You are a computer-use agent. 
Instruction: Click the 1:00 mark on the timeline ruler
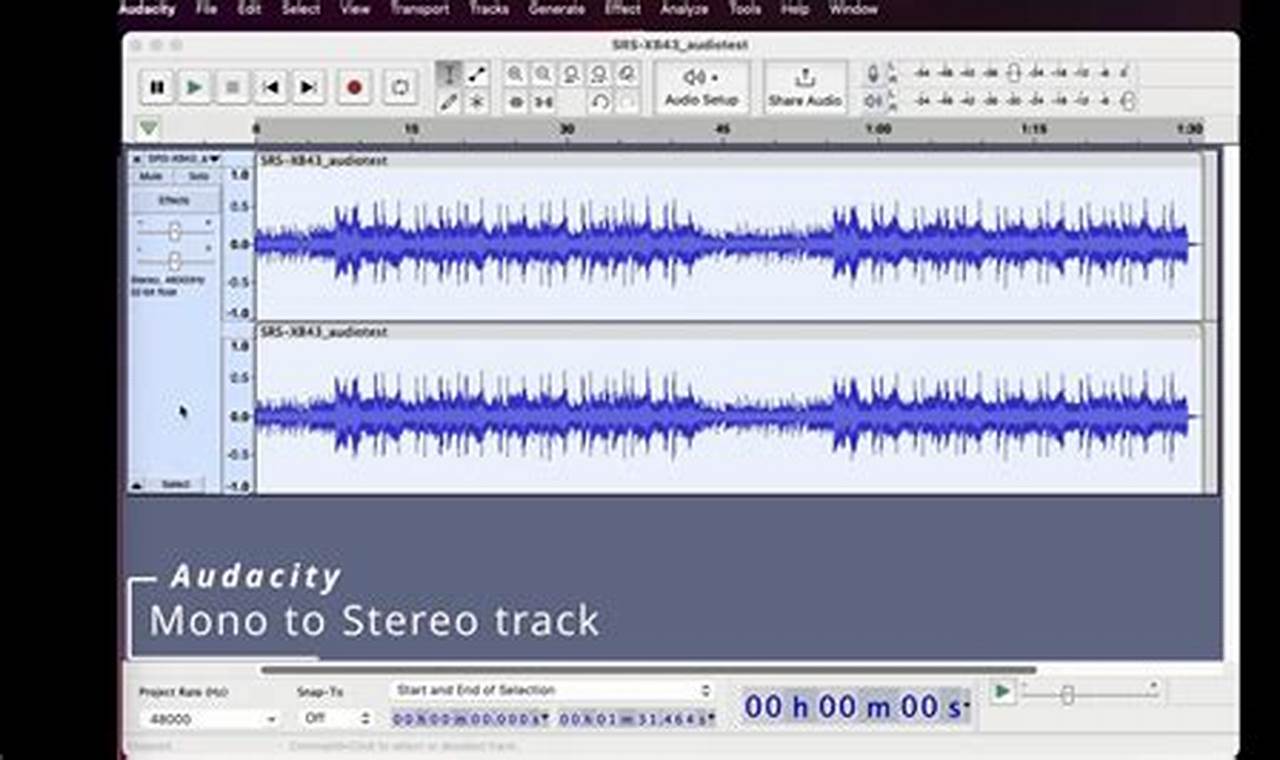878,129
